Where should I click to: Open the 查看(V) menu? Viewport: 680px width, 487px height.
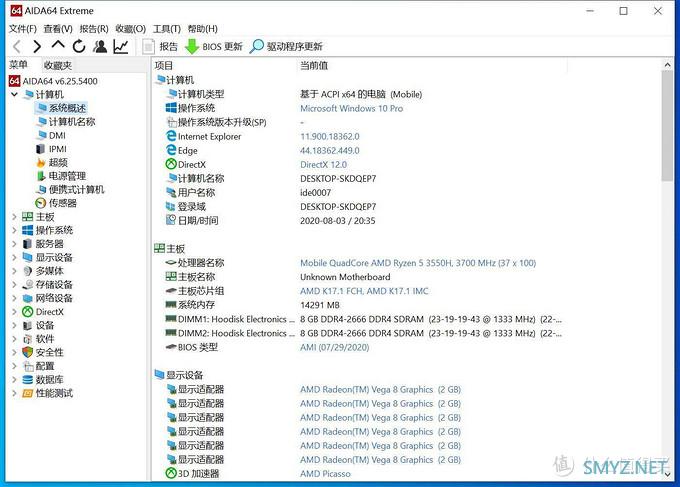point(58,29)
